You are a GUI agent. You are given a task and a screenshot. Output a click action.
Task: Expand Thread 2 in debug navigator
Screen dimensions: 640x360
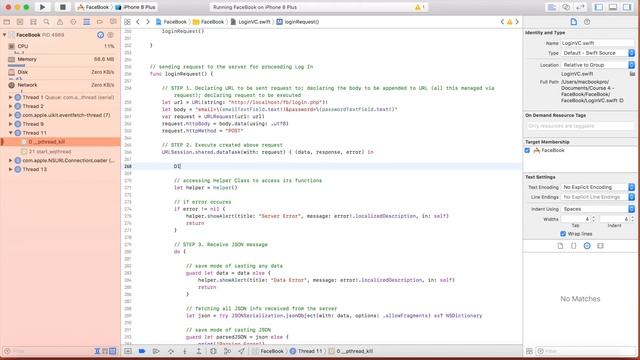[10, 106]
